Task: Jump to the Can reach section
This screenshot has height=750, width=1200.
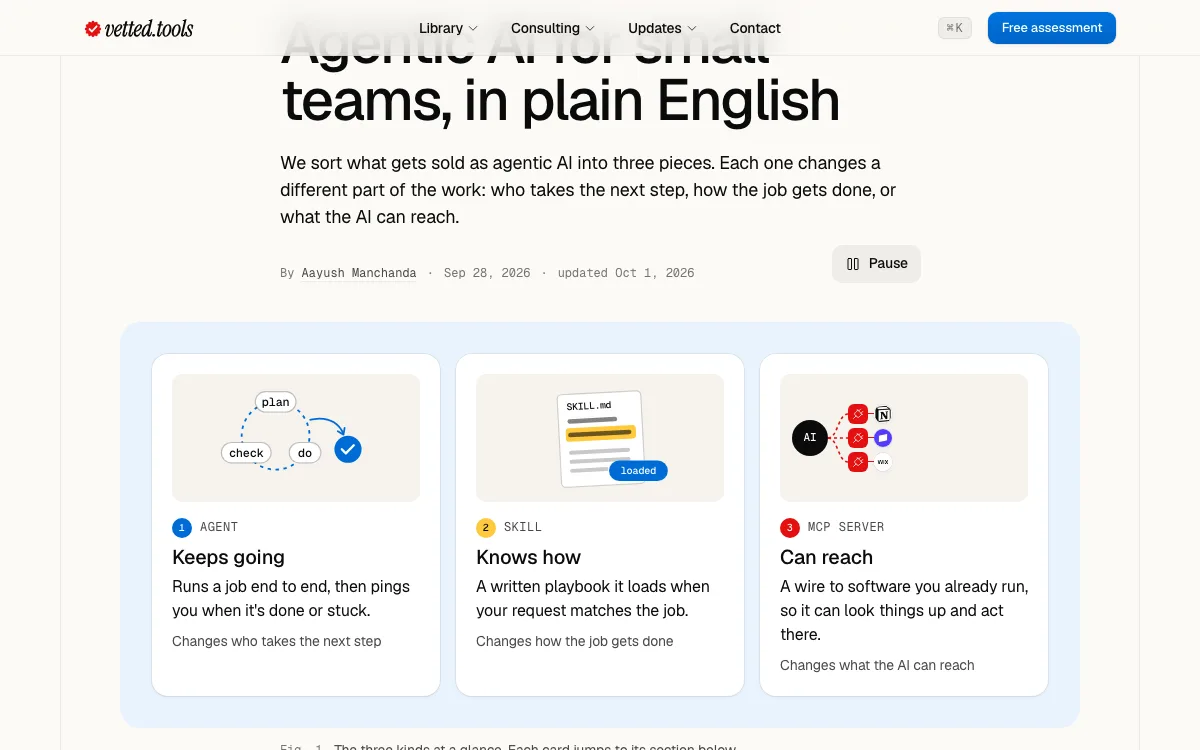Action: point(904,525)
